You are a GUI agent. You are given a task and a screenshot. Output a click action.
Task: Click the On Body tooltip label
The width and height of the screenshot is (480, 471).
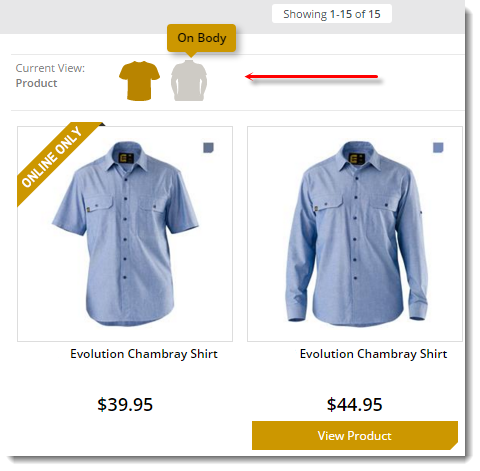[x=202, y=38]
